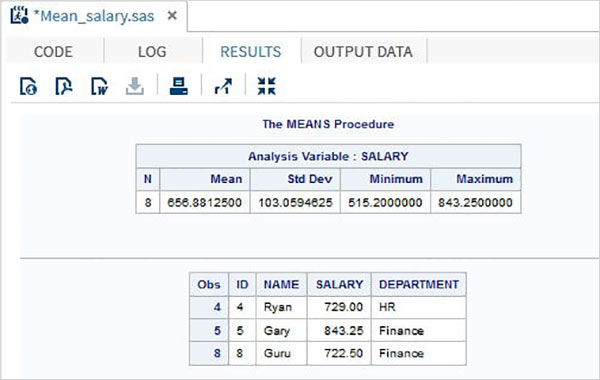Print the results using printer icon
Screen dimensions: 600x380
coord(179,86)
